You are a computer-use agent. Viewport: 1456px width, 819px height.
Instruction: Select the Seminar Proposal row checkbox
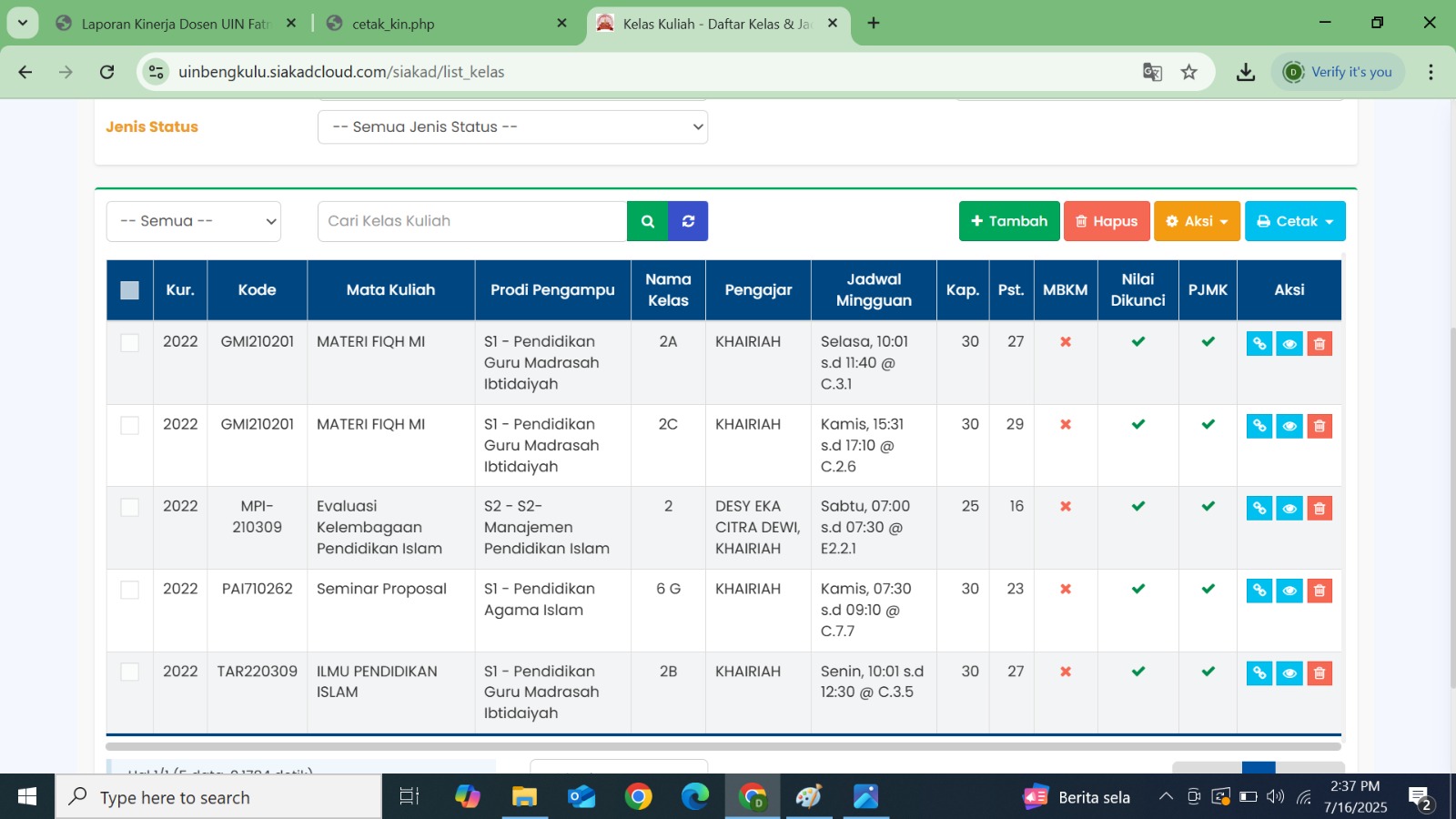(130, 590)
